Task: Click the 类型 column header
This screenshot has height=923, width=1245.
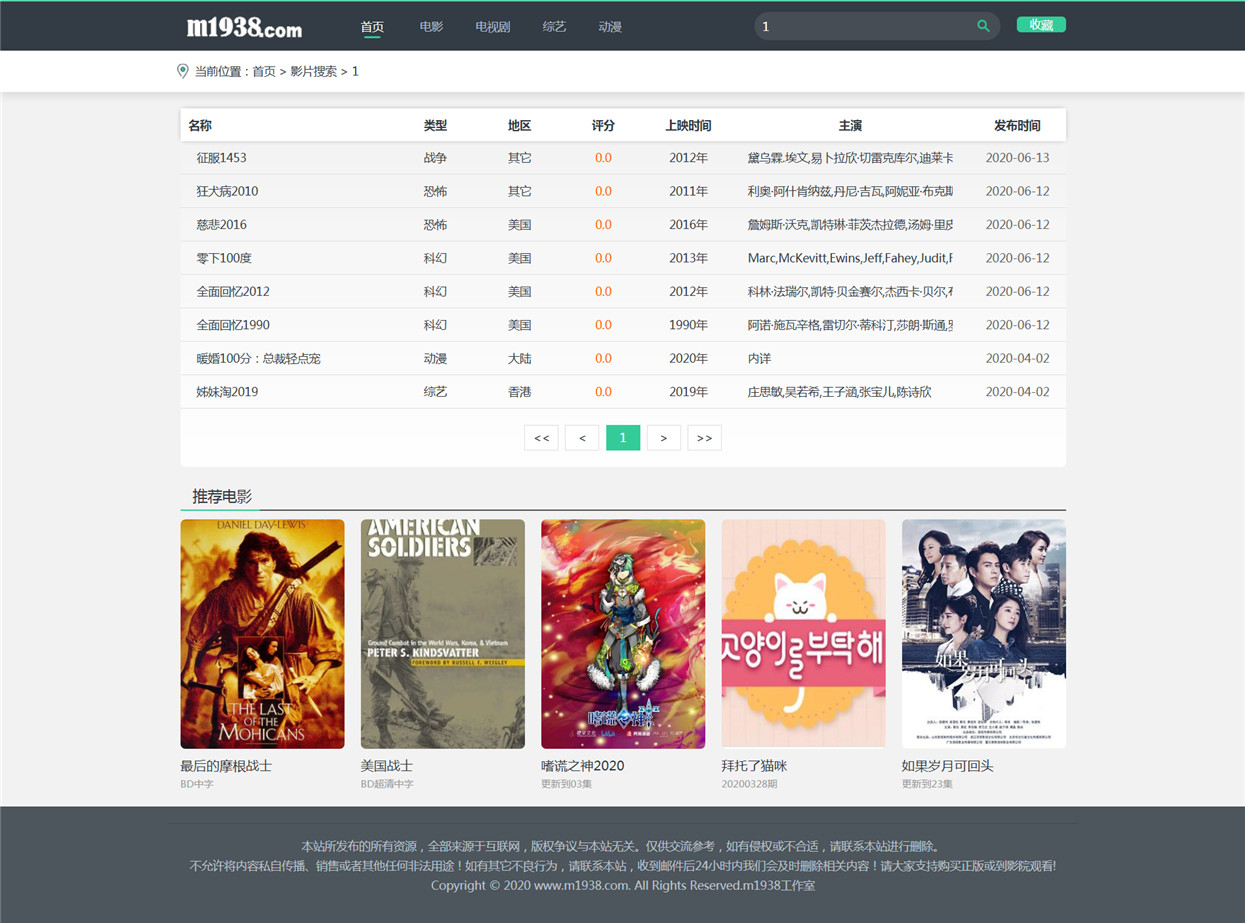Action: pyautogui.click(x=435, y=126)
